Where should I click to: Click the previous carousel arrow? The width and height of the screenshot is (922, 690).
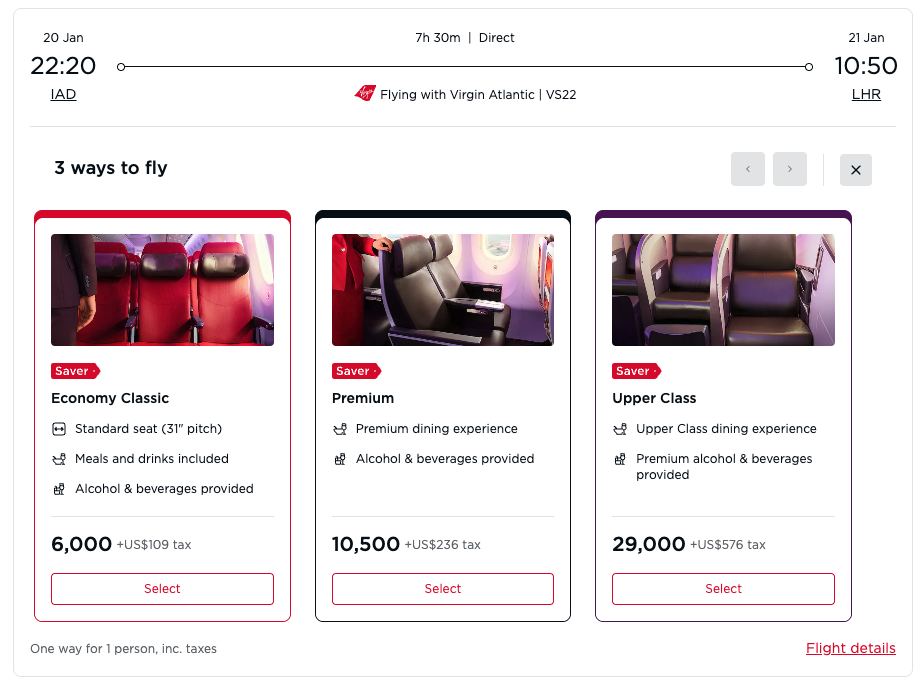point(747,169)
